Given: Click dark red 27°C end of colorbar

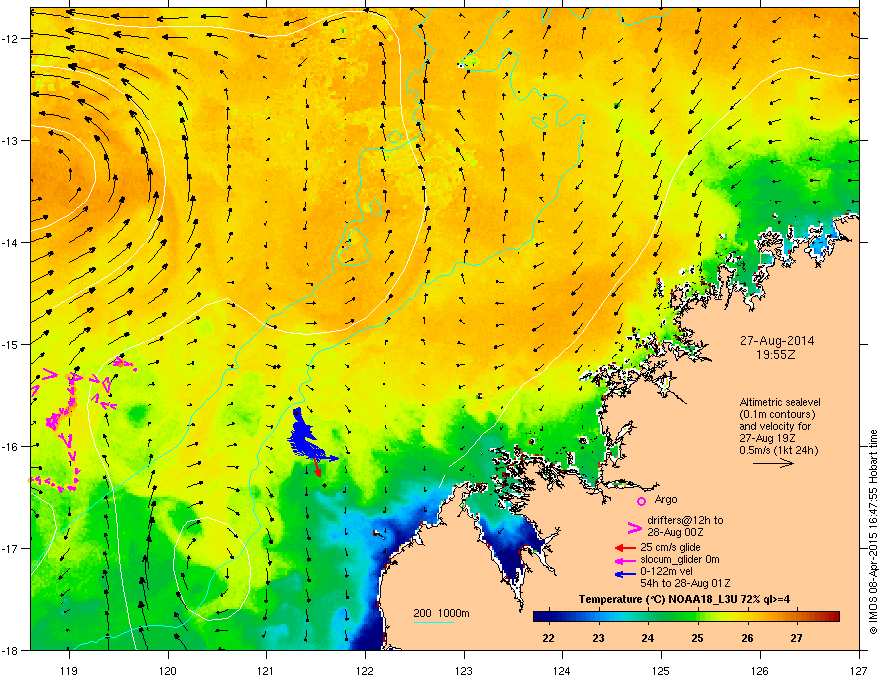Looking at the screenshot, I should [831, 617].
